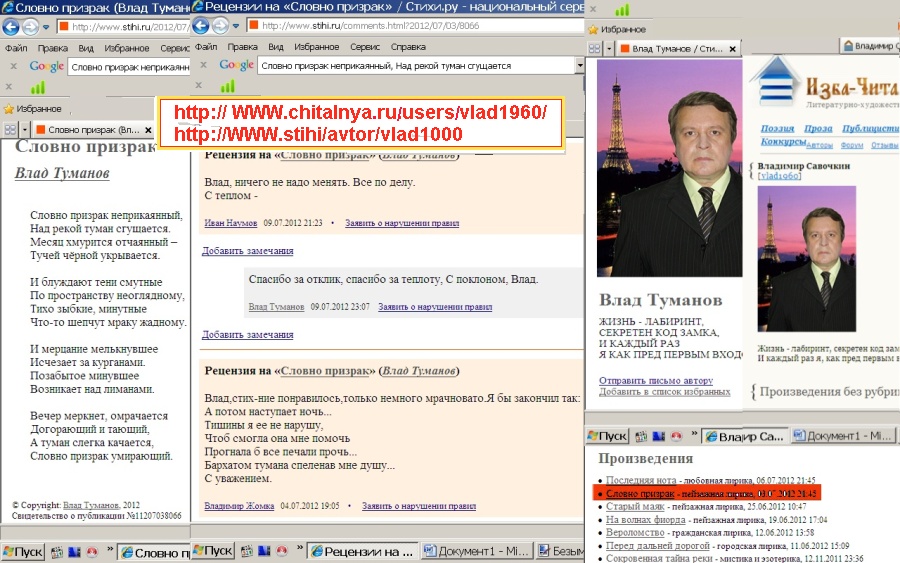Open Вид menu in the left window
This screenshot has width=900, height=563.
point(86,48)
